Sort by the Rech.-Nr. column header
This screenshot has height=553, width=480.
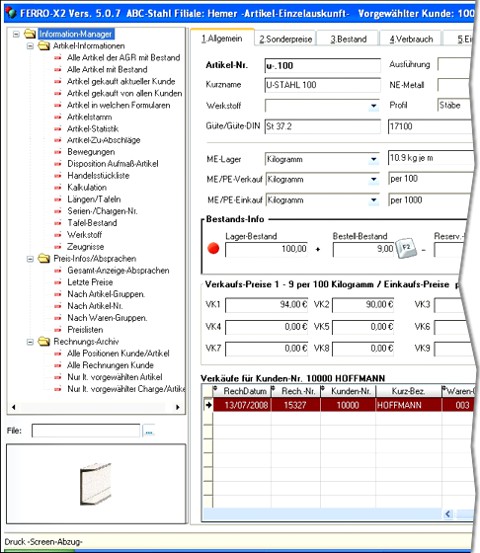[296, 391]
